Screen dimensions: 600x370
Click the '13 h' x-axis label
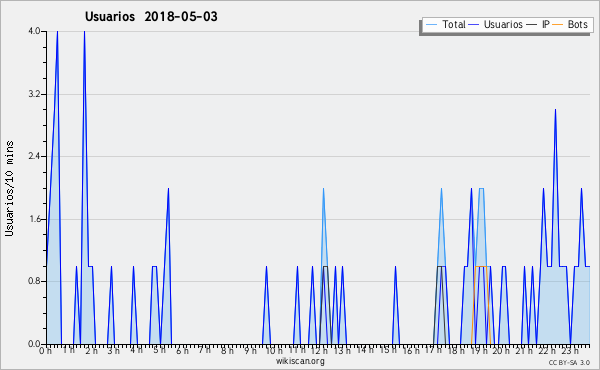[x=342, y=351]
